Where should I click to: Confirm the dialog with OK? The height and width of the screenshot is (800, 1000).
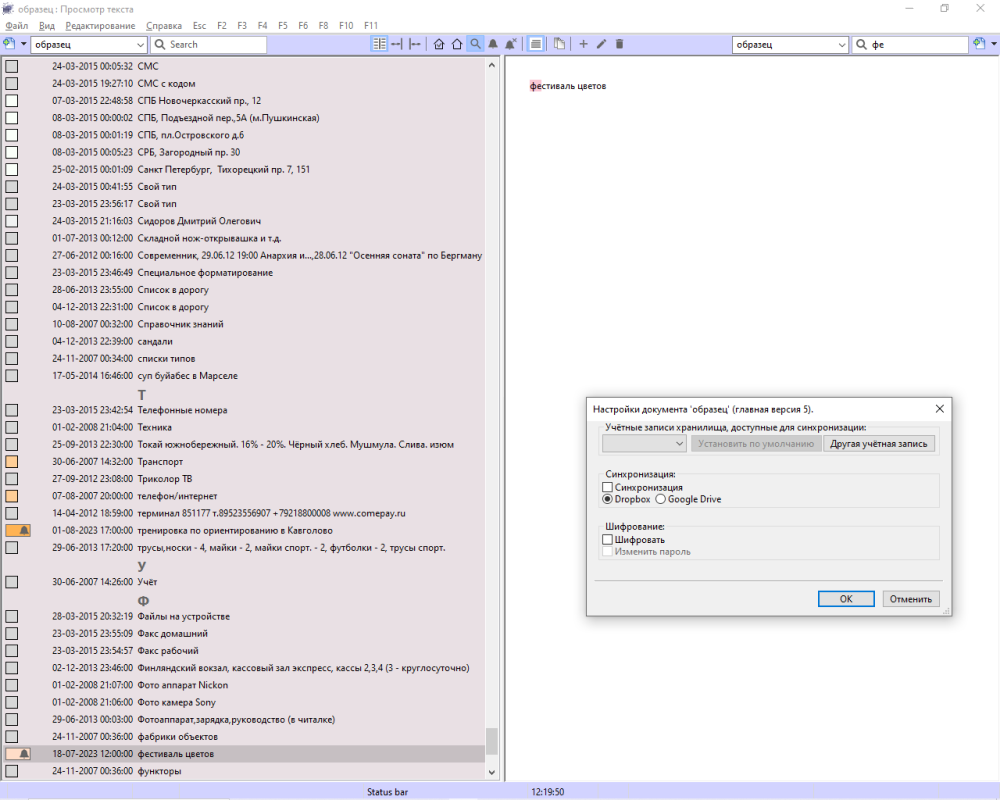click(x=846, y=598)
